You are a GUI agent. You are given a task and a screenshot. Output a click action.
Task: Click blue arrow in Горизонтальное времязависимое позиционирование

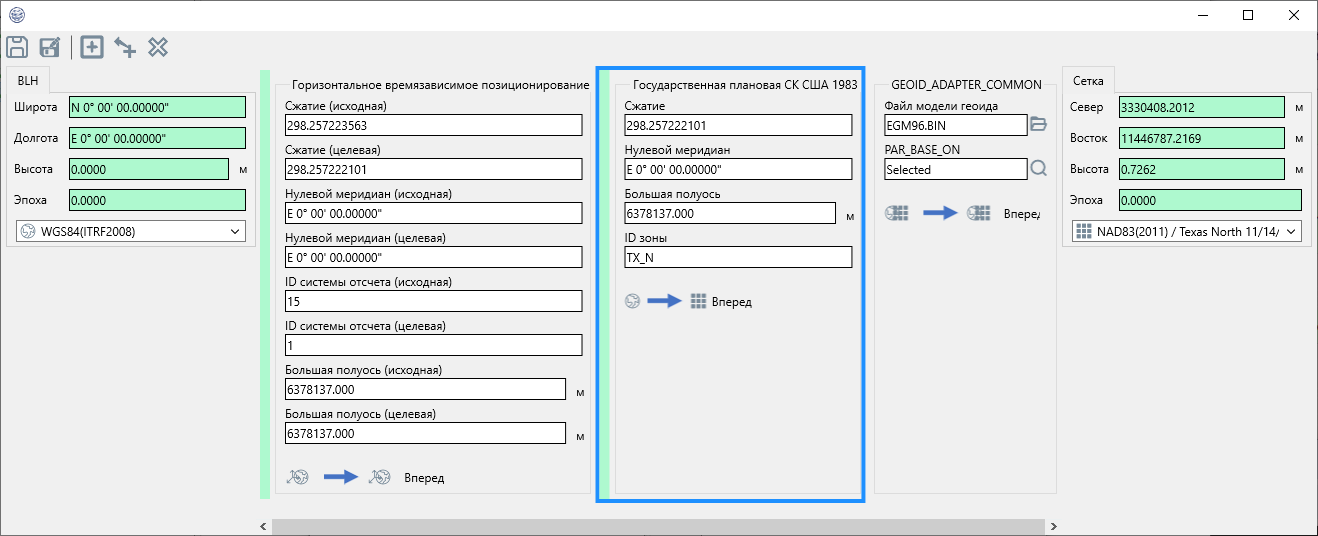click(341, 477)
